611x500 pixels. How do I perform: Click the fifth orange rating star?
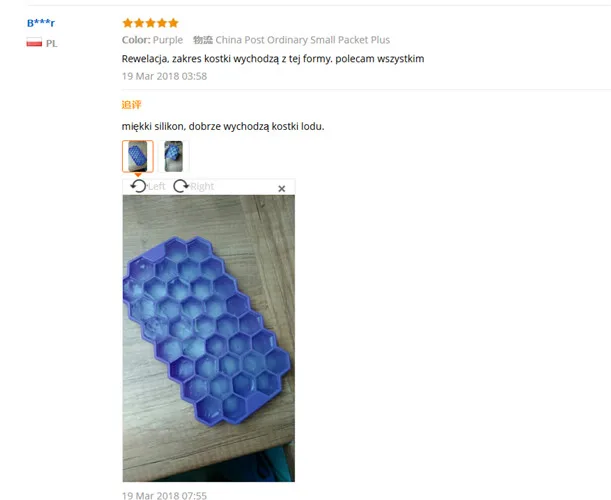click(x=173, y=23)
